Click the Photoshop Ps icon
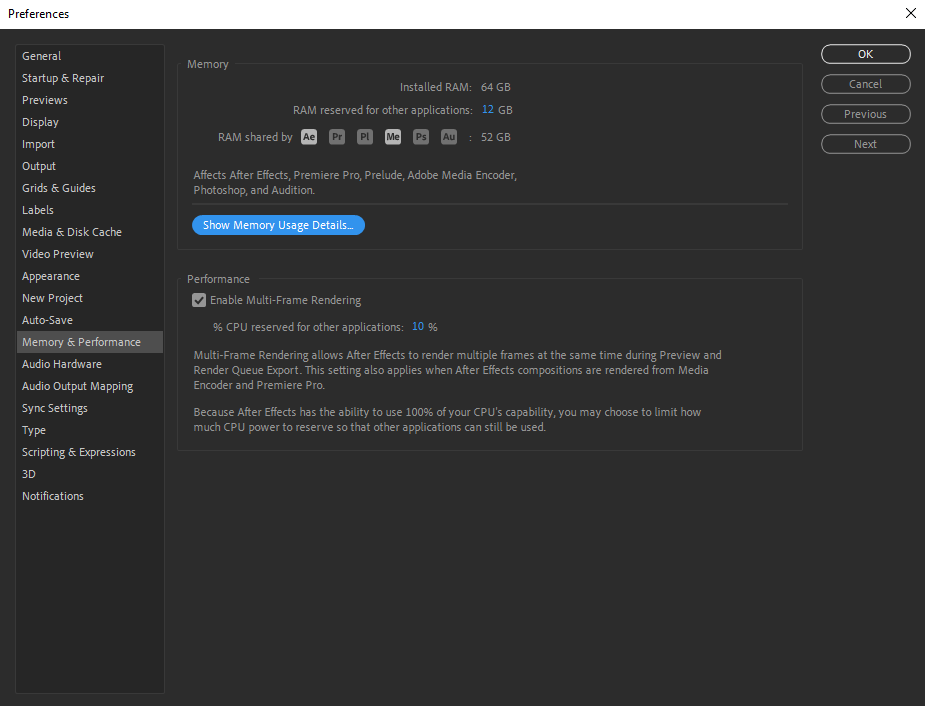 421,137
